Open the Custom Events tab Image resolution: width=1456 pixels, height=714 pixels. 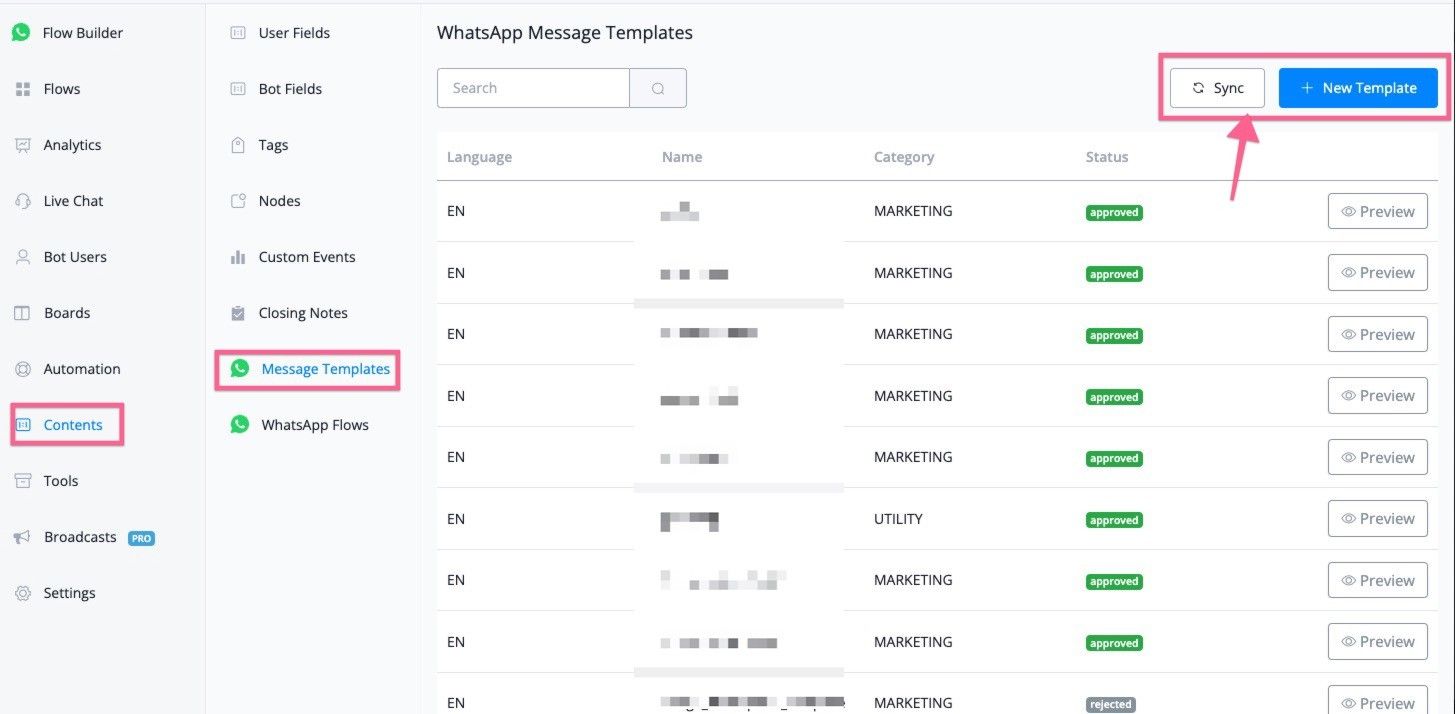tap(306, 257)
